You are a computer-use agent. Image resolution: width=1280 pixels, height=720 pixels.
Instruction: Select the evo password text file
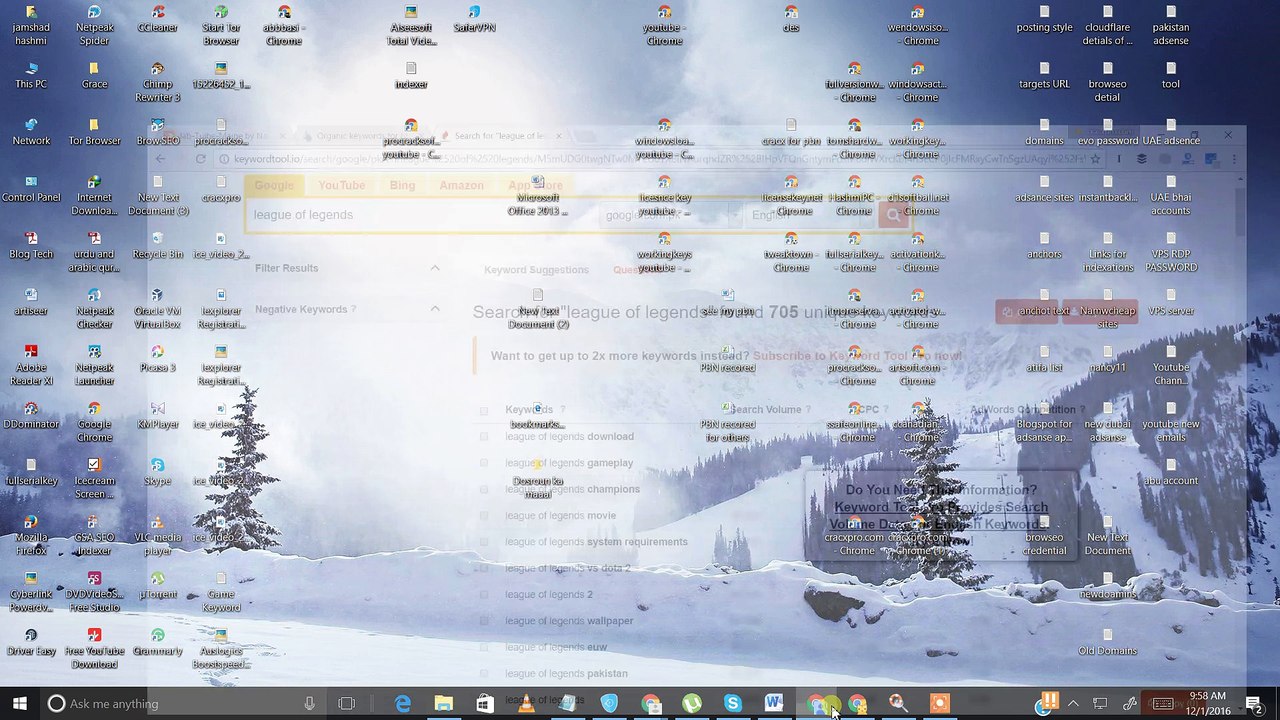pos(1108,133)
